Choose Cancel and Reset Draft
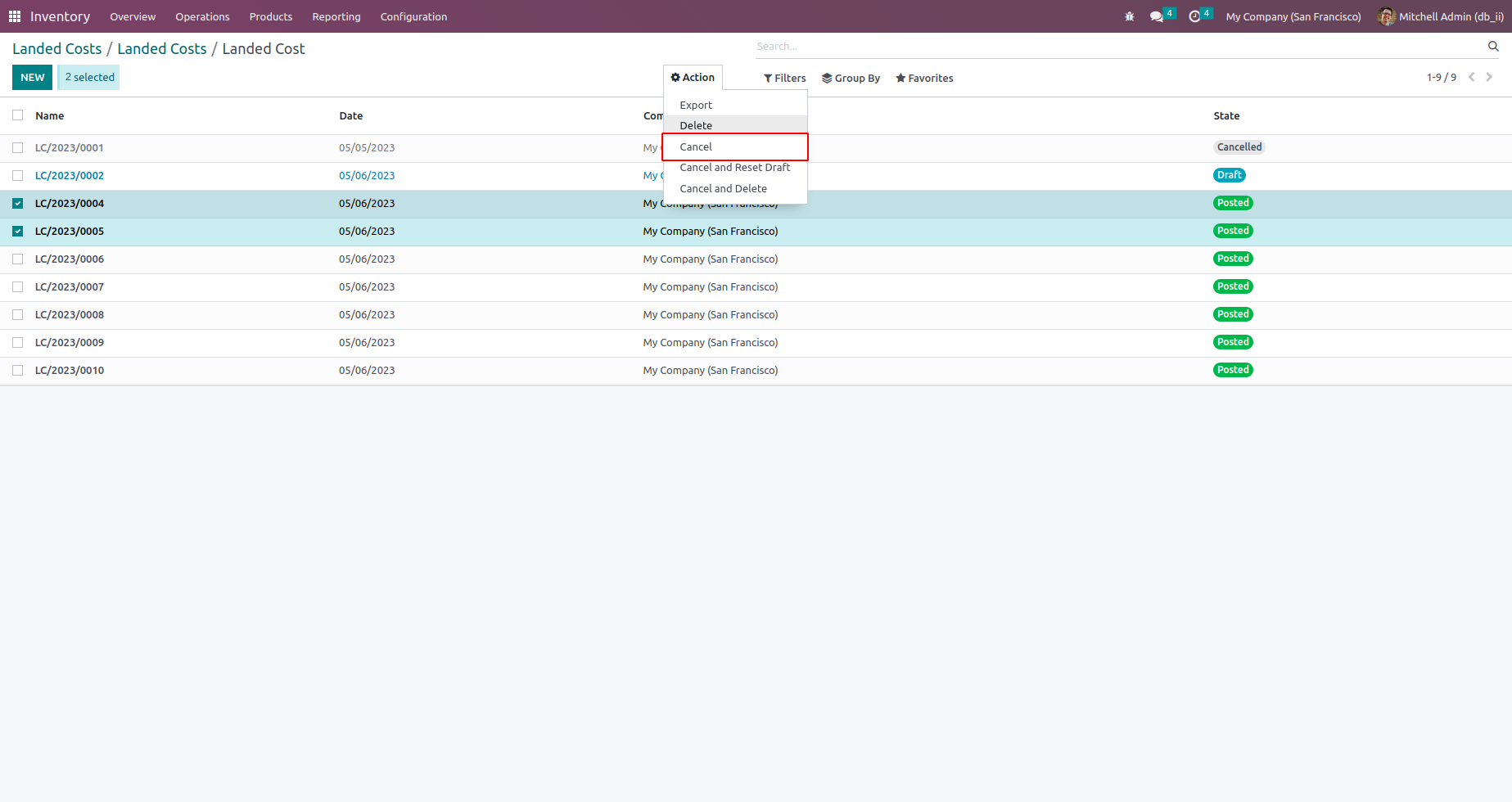 (735, 168)
